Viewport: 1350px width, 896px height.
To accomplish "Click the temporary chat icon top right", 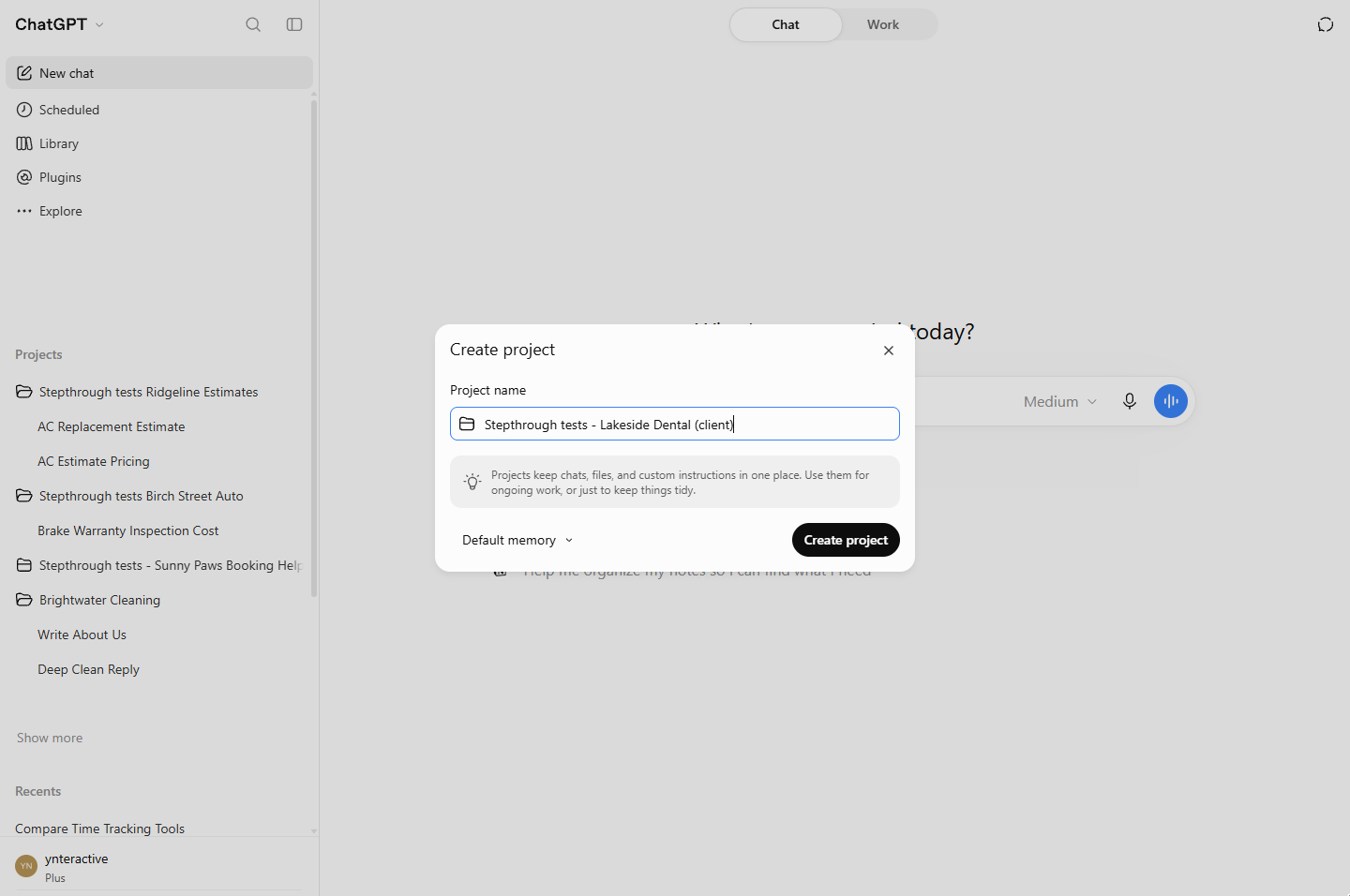I will [1326, 24].
